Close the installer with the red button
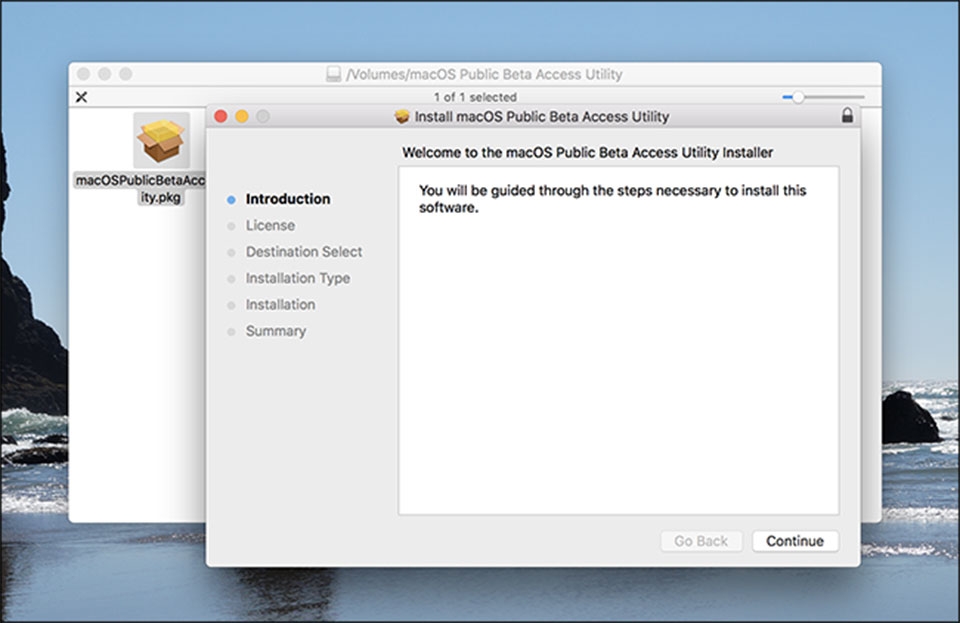 221,116
